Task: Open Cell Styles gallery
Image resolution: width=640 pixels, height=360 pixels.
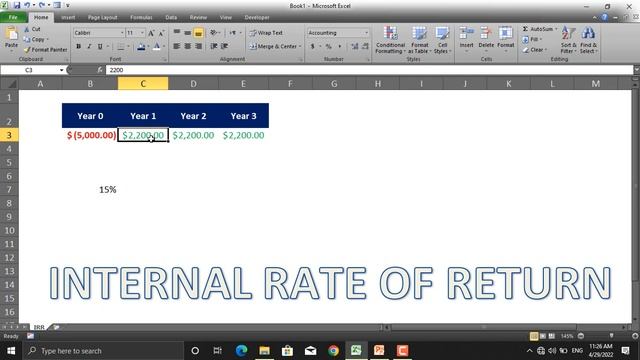Action: click(442, 40)
